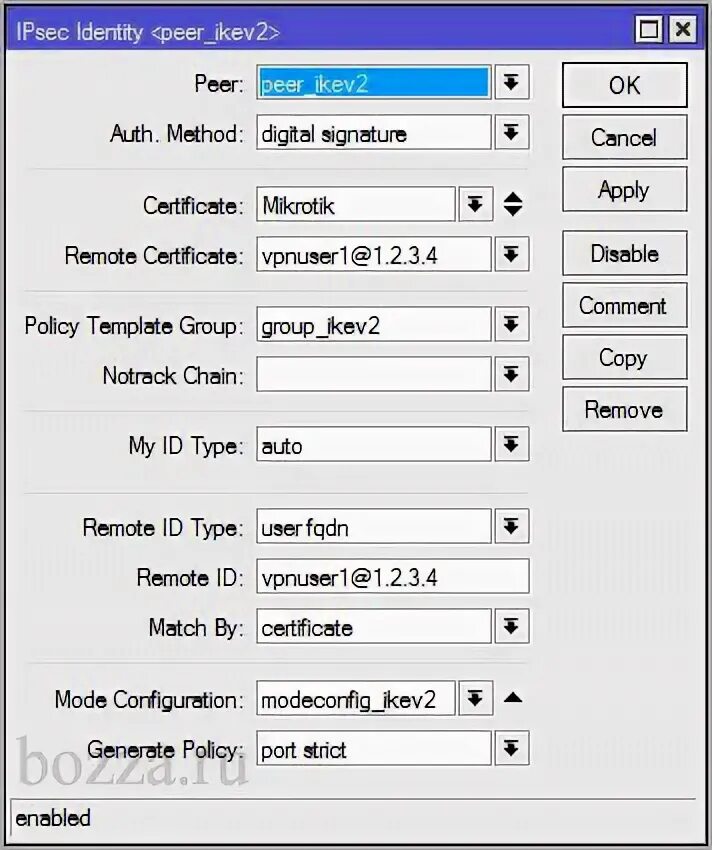Image resolution: width=712 pixels, height=850 pixels.
Task: Open the Peer dropdown arrow
Action: [x=511, y=82]
